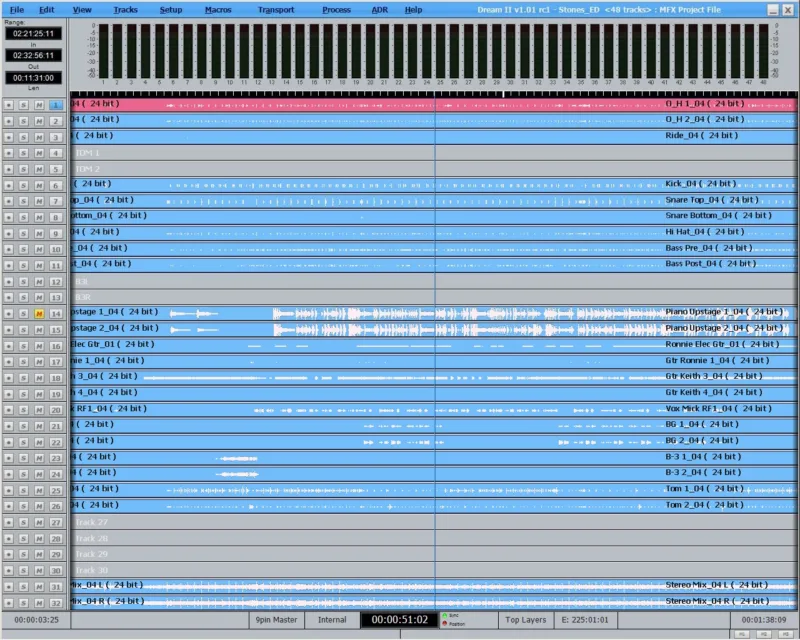The height and width of the screenshot is (640, 800).
Task: Open the Process menu
Action: (336, 10)
